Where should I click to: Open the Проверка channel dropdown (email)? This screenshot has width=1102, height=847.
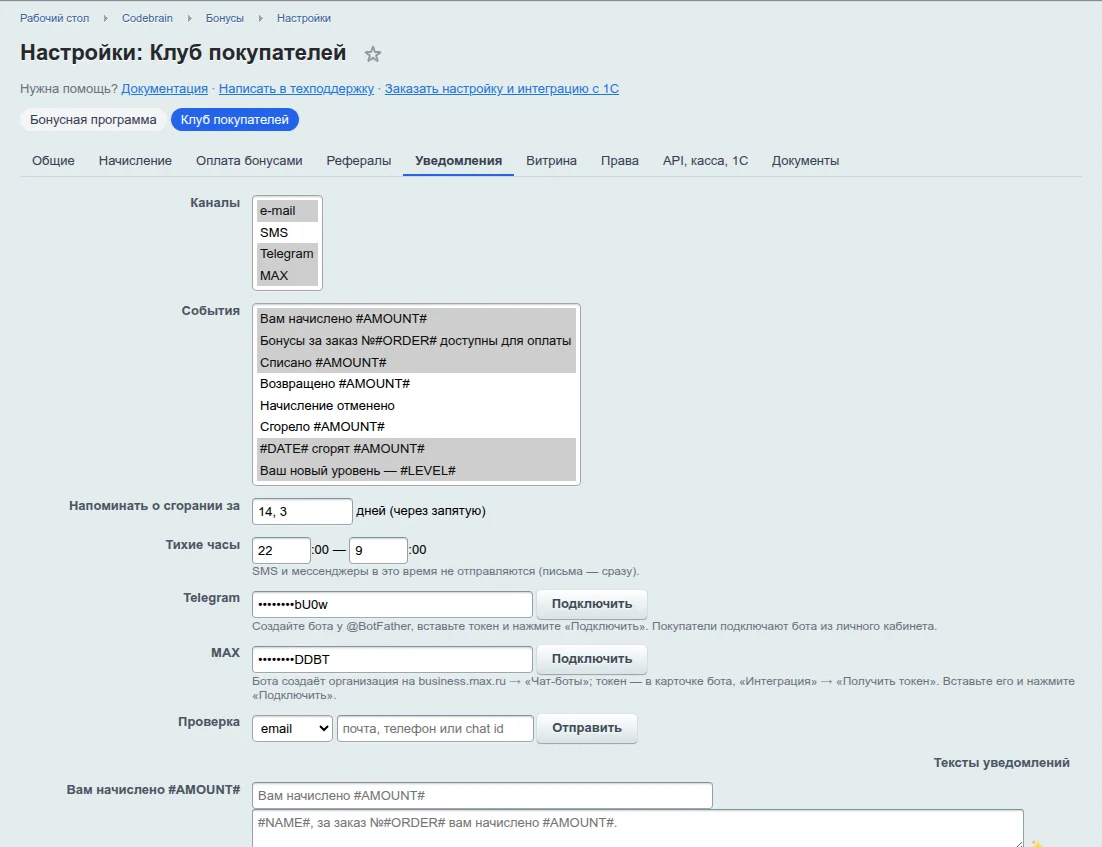click(292, 728)
